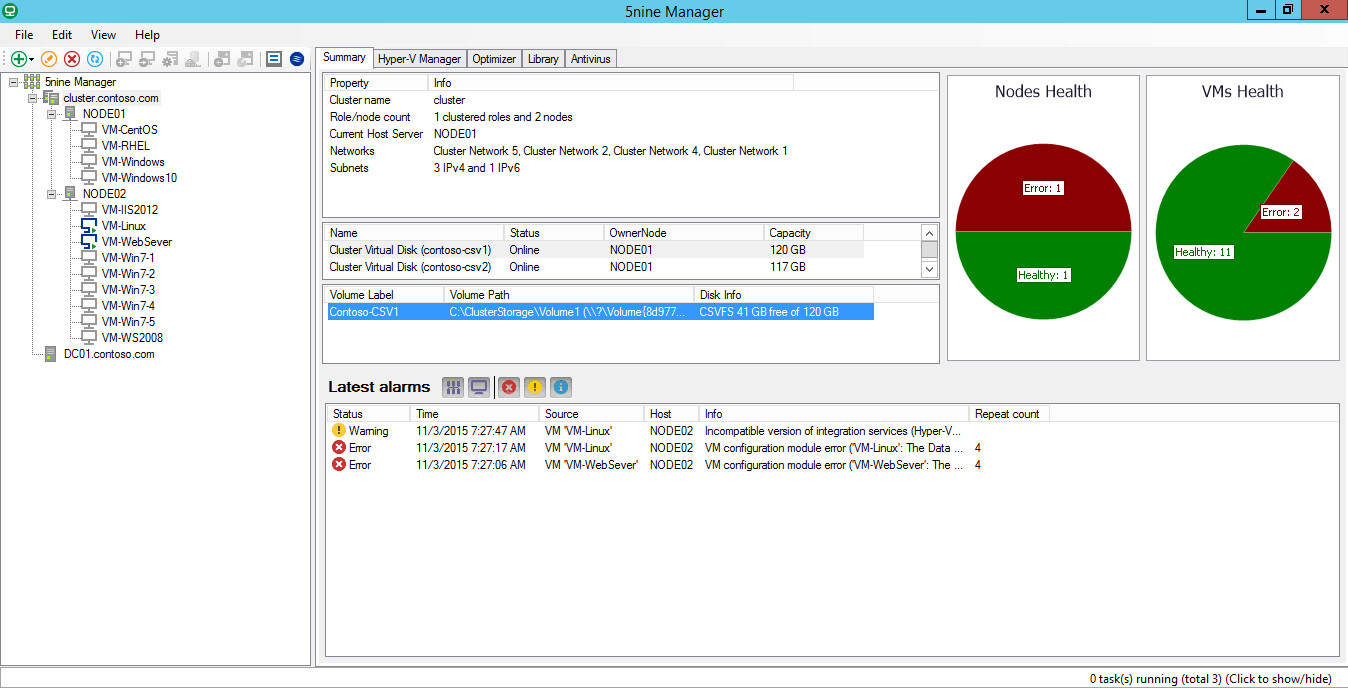The height and width of the screenshot is (688, 1348).
Task: Switch to the Library tab
Action: (543, 59)
